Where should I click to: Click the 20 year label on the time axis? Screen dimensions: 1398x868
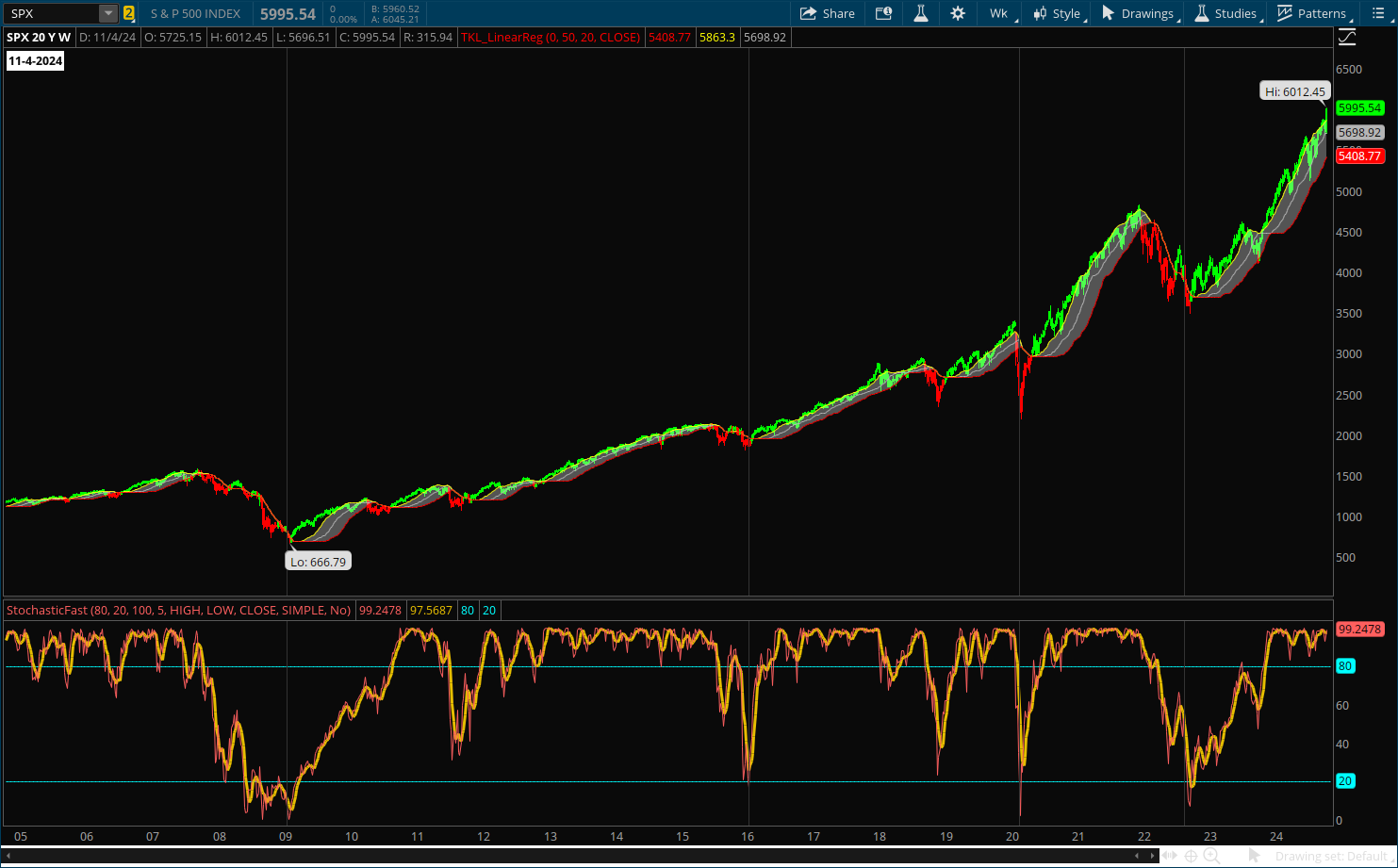tap(1012, 837)
